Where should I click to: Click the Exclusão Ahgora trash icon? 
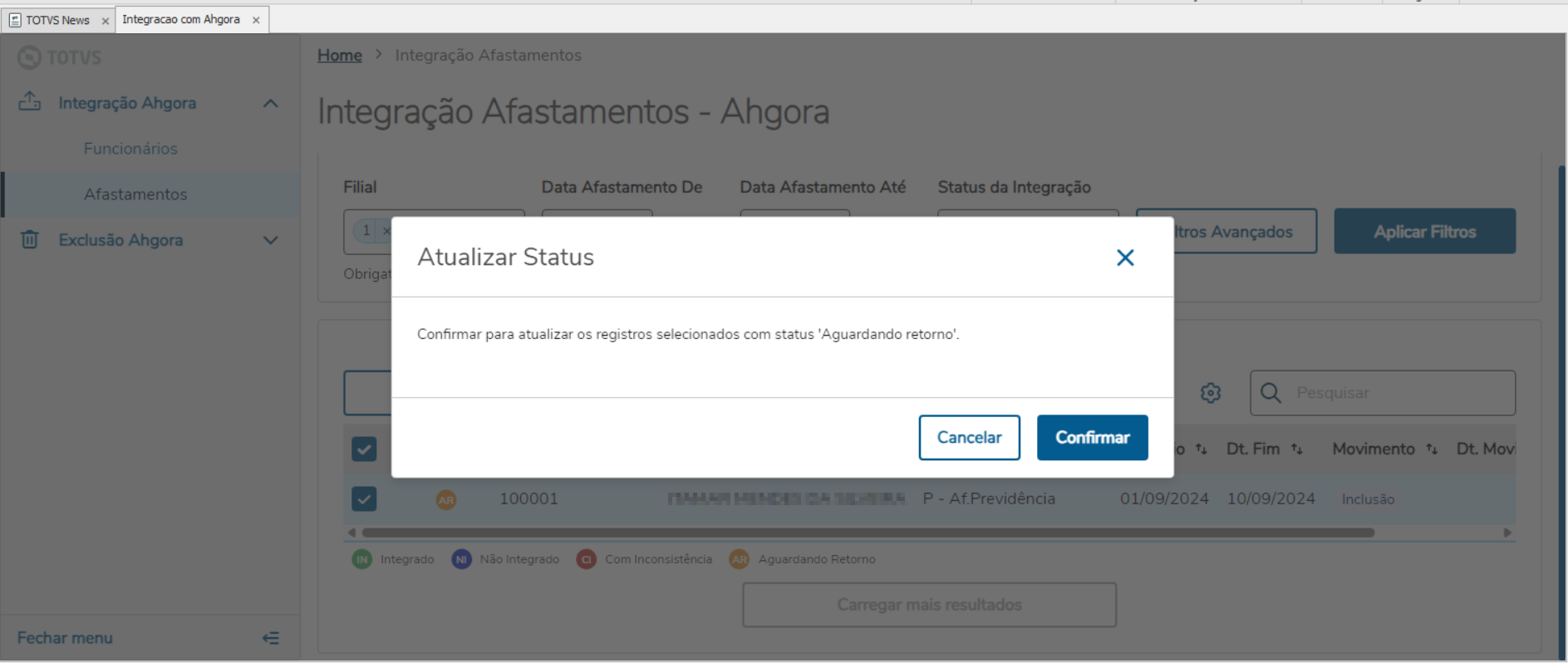point(30,239)
